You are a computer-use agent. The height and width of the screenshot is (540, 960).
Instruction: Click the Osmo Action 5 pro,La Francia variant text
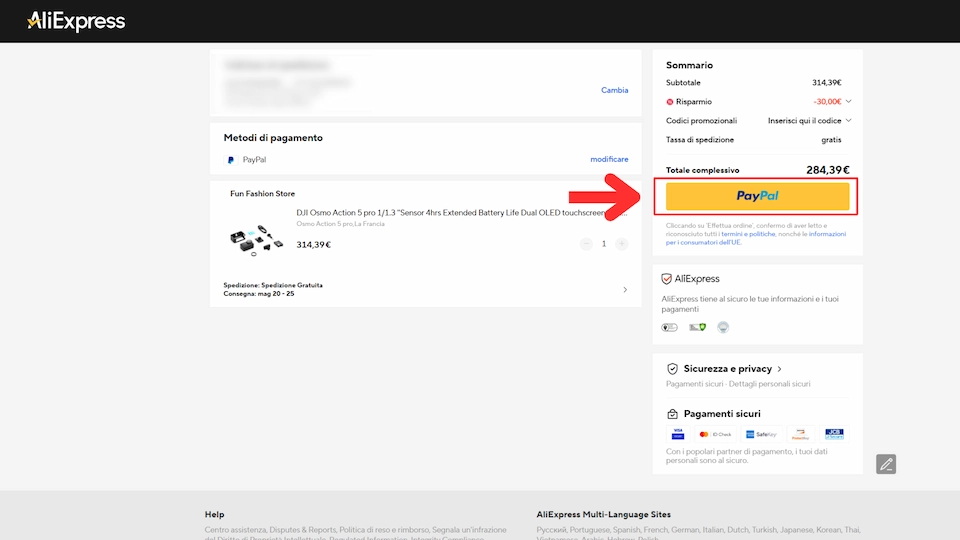pos(340,224)
